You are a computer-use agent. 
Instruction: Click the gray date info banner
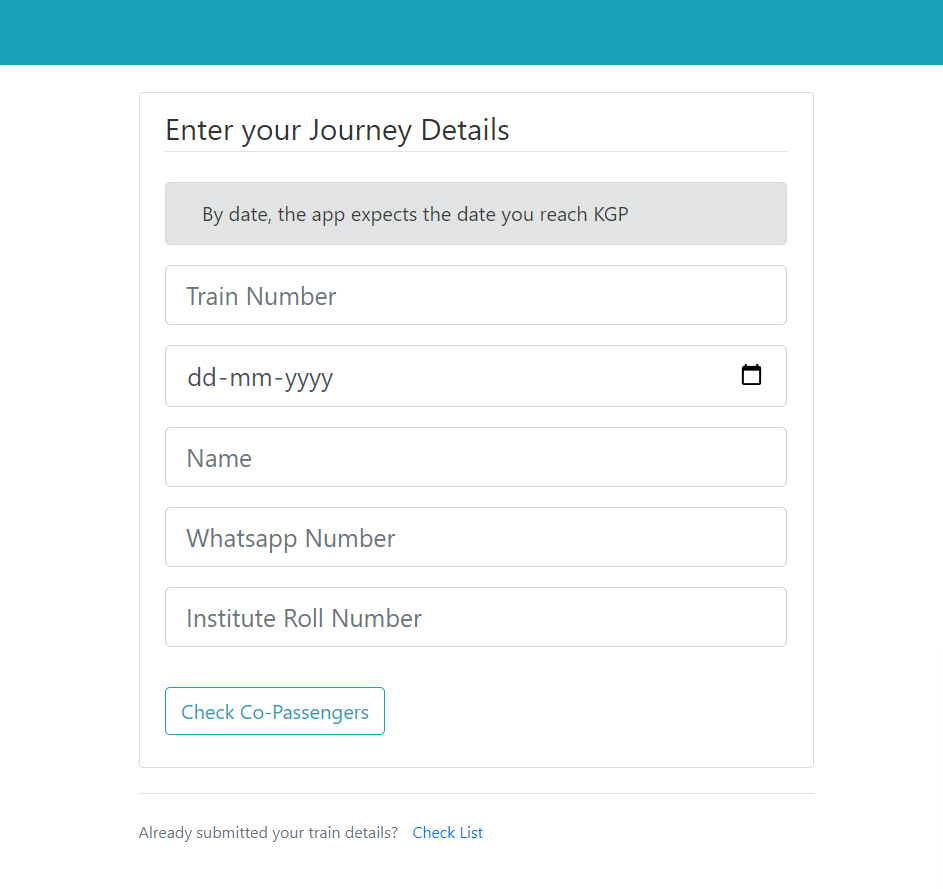click(476, 214)
